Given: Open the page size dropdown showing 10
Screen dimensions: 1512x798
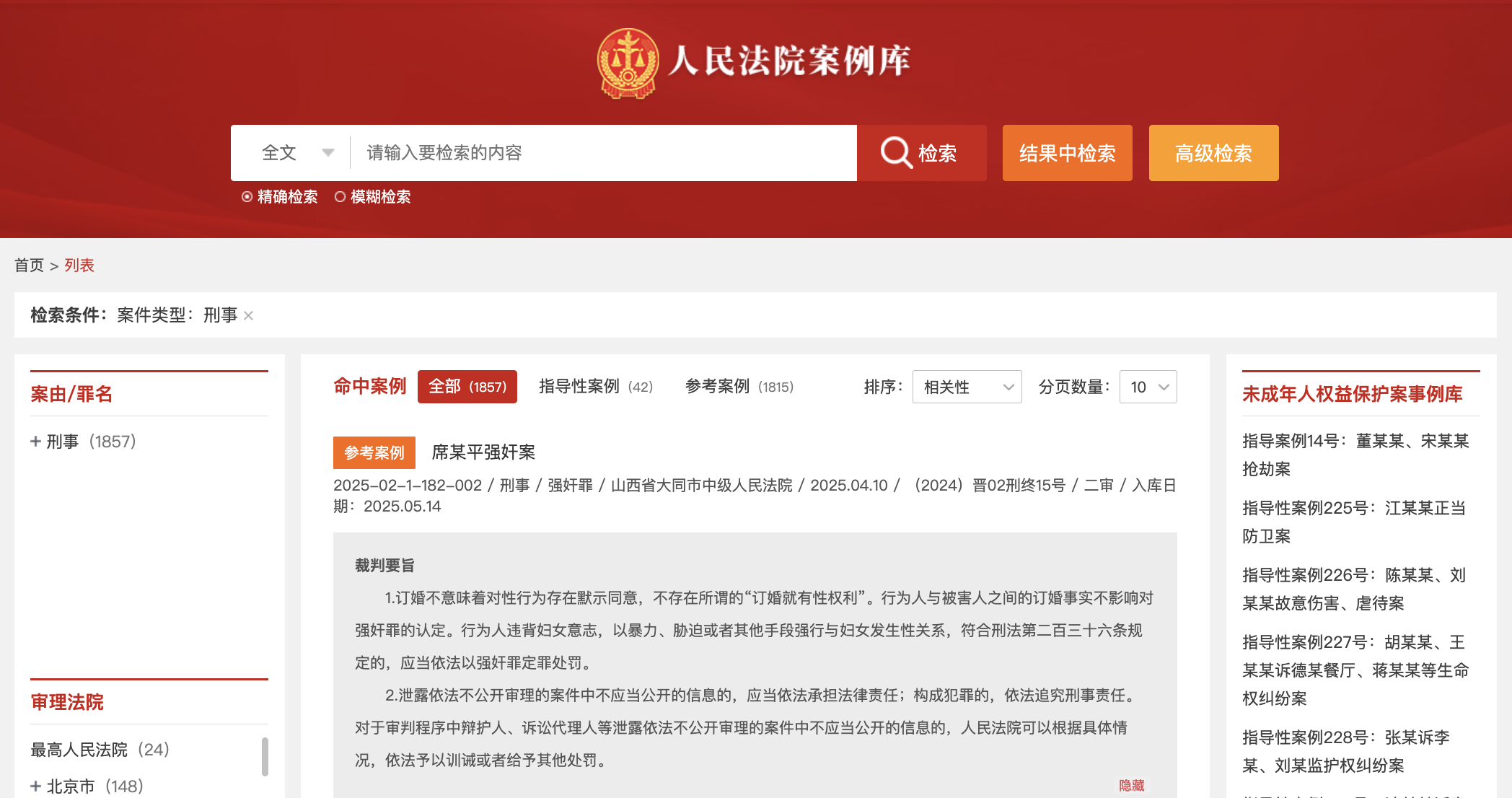Looking at the screenshot, I should click(x=1148, y=387).
